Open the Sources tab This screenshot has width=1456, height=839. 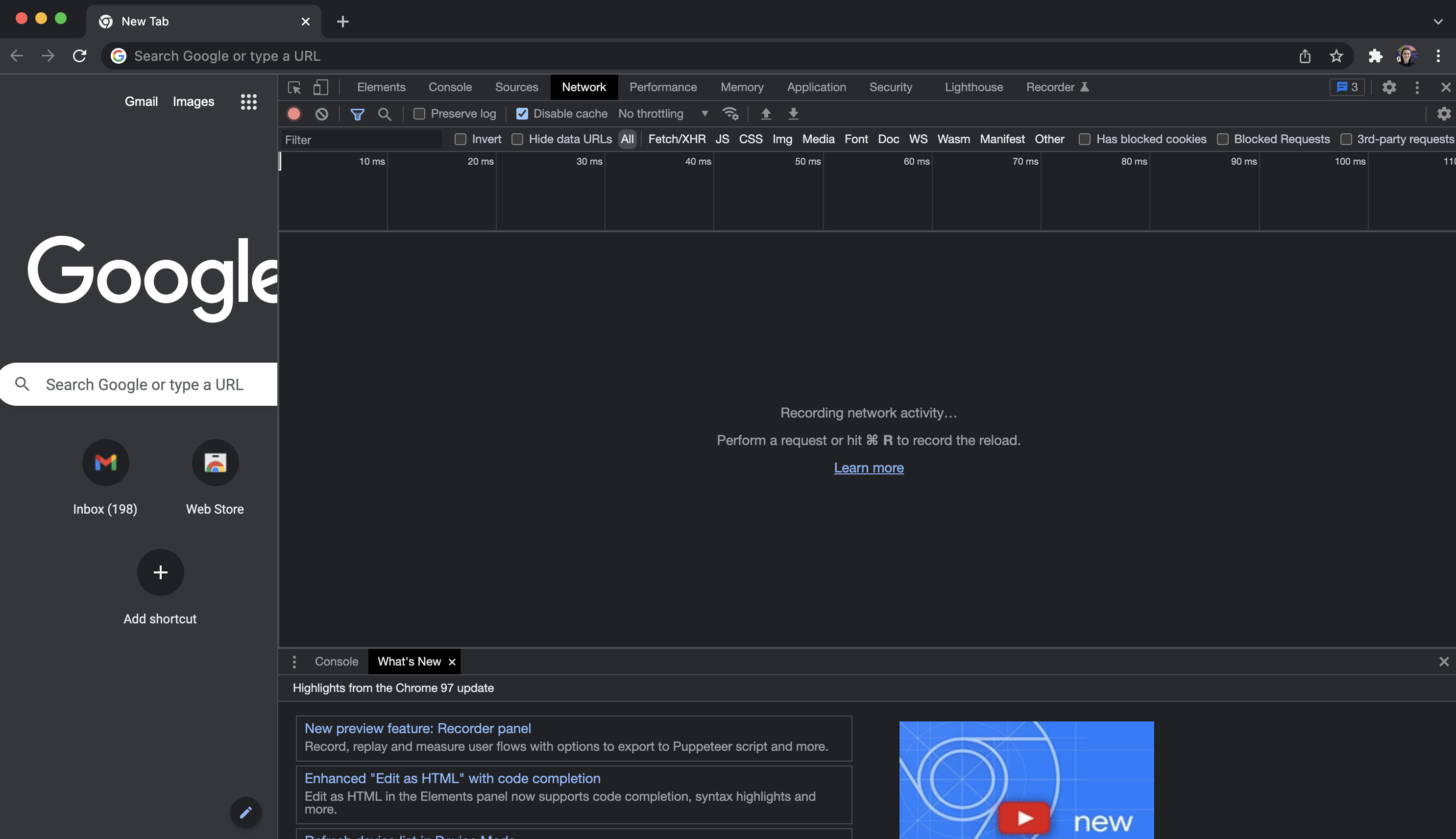(x=517, y=87)
